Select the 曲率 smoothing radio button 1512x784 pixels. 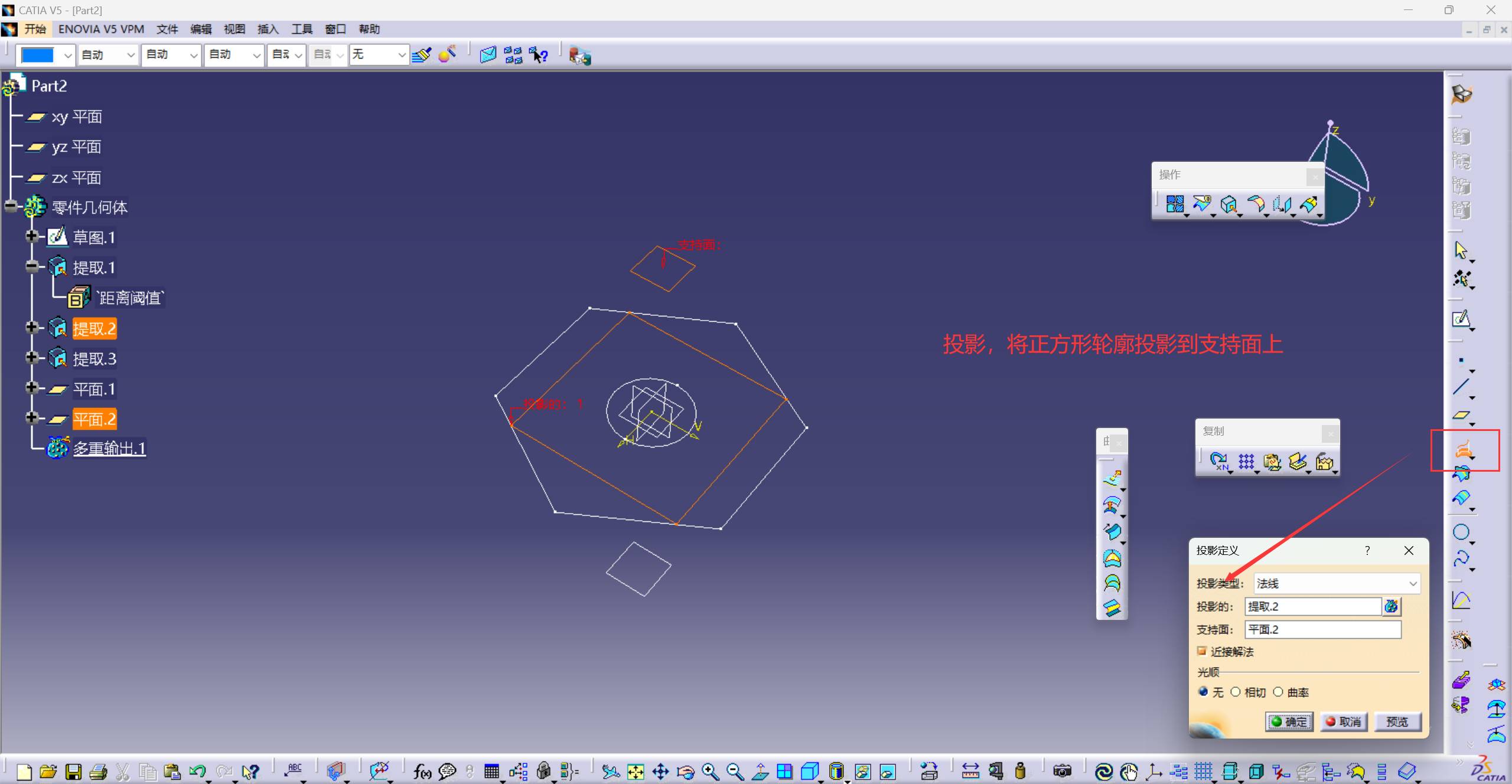[x=1279, y=692]
